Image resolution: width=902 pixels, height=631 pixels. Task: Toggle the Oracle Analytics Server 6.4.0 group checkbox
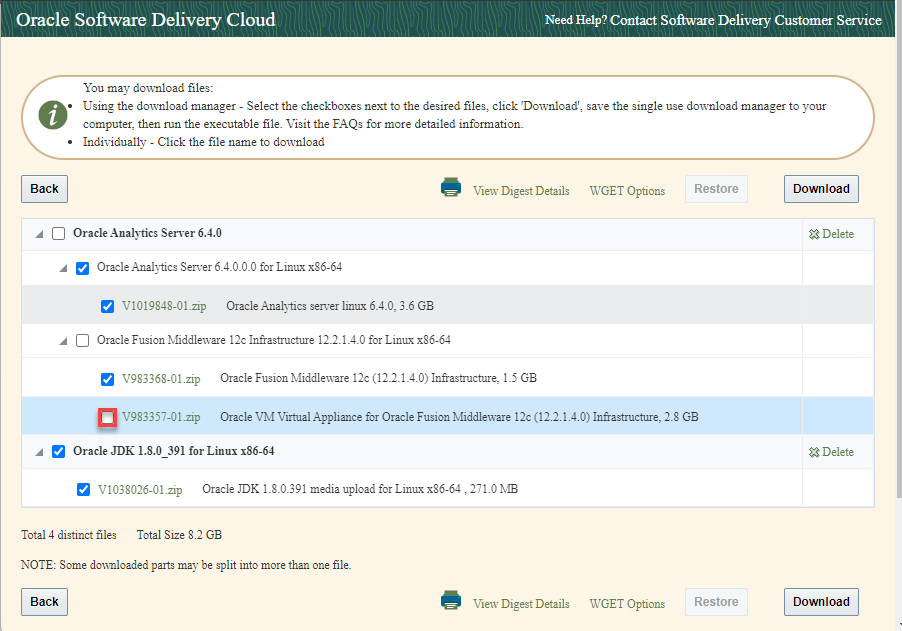coord(58,233)
